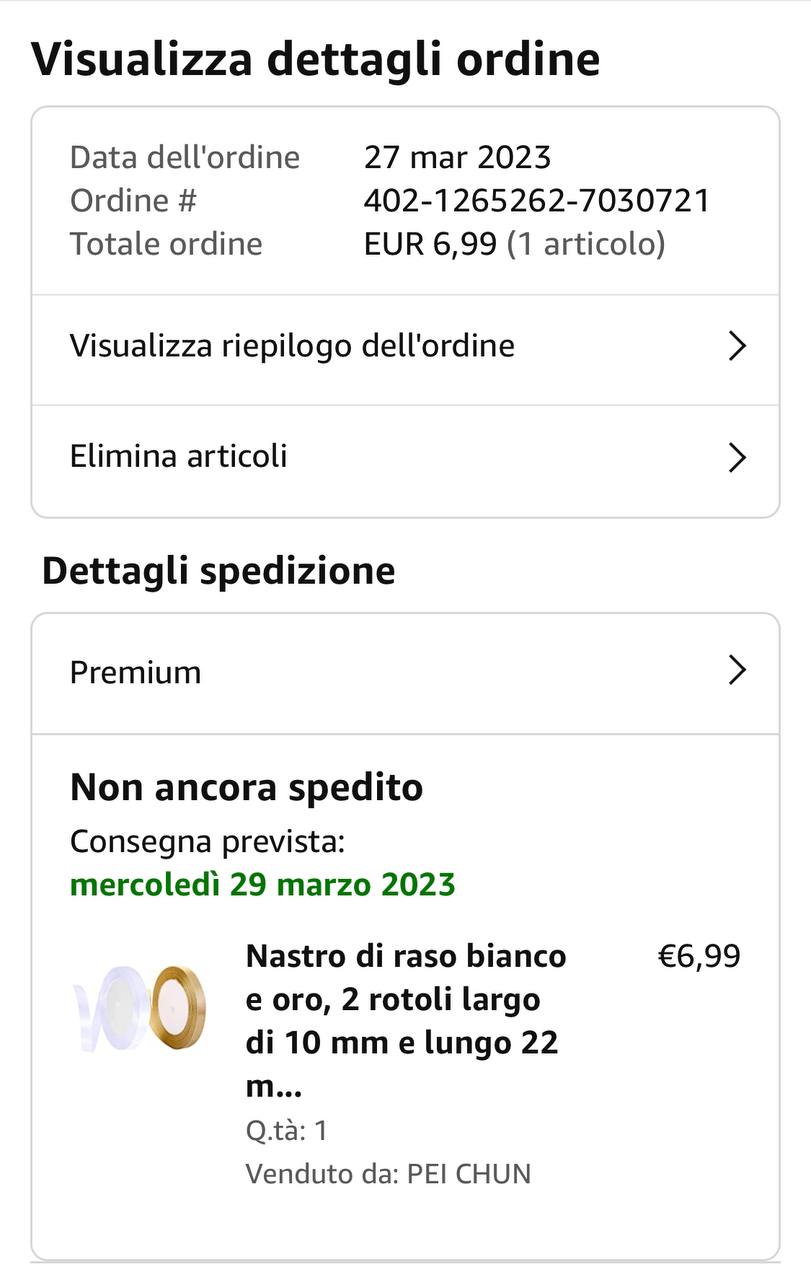Click seller name PEI CHUN
The width and height of the screenshot is (811, 1280).
coord(469,1173)
